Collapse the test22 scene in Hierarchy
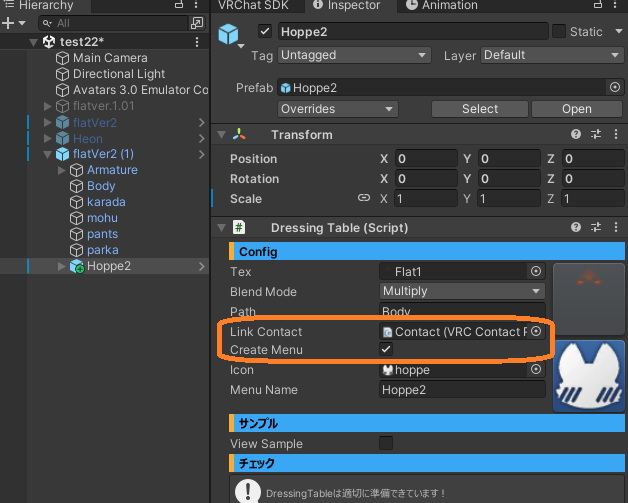Screen dimensions: 628x503 (x=34, y=42)
